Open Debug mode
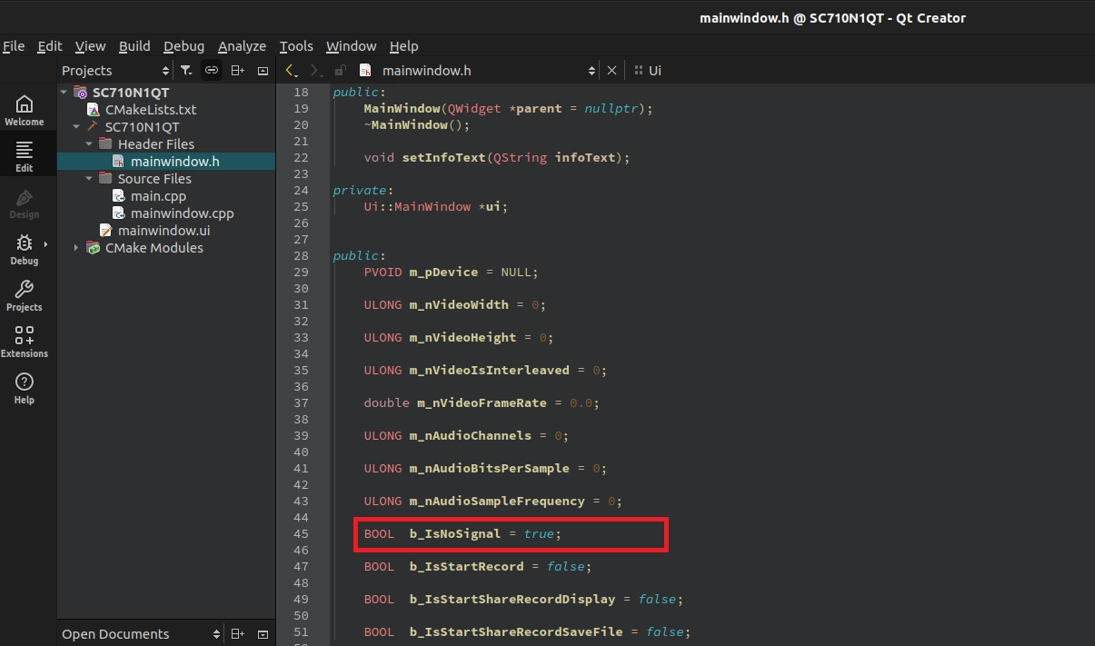Image resolution: width=1095 pixels, height=646 pixels. [24, 249]
